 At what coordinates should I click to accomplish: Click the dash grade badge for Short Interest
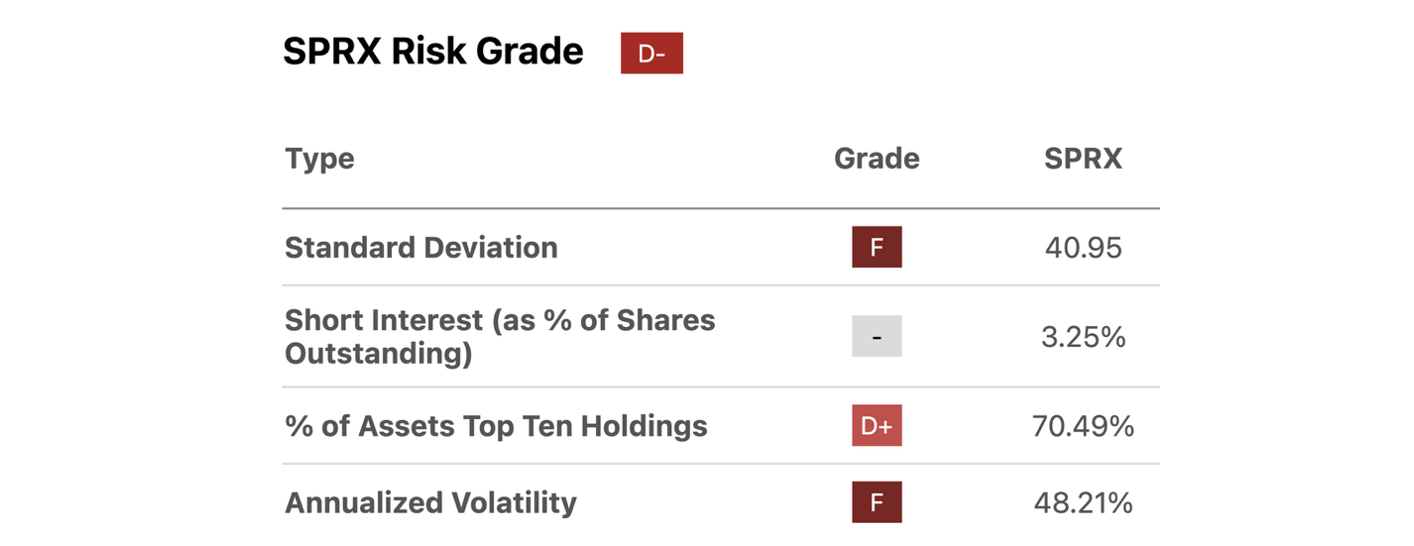coord(876,337)
